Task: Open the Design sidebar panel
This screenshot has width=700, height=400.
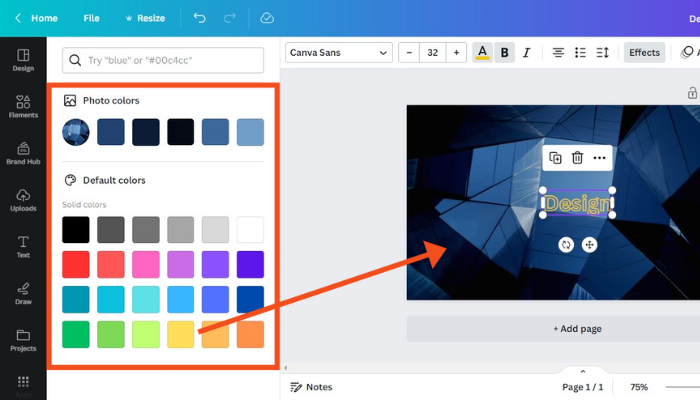Action: tap(23, 60)
